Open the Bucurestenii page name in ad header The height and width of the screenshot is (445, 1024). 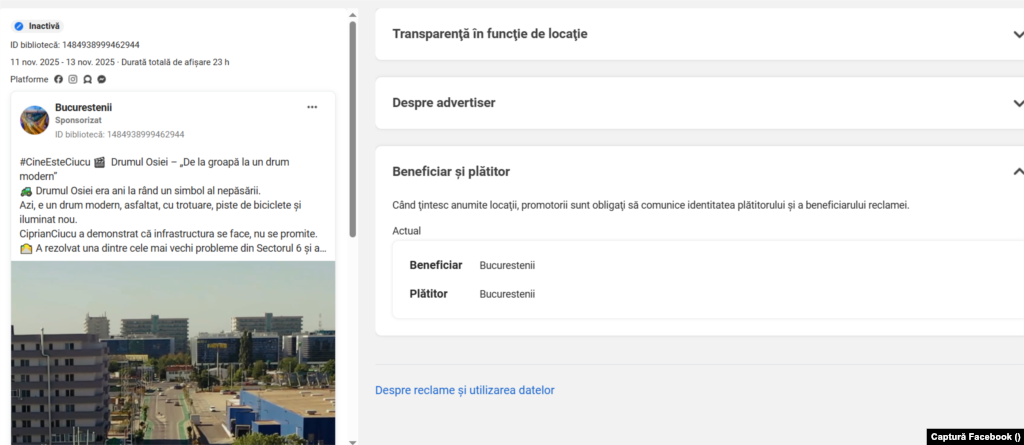click(84, 107)
